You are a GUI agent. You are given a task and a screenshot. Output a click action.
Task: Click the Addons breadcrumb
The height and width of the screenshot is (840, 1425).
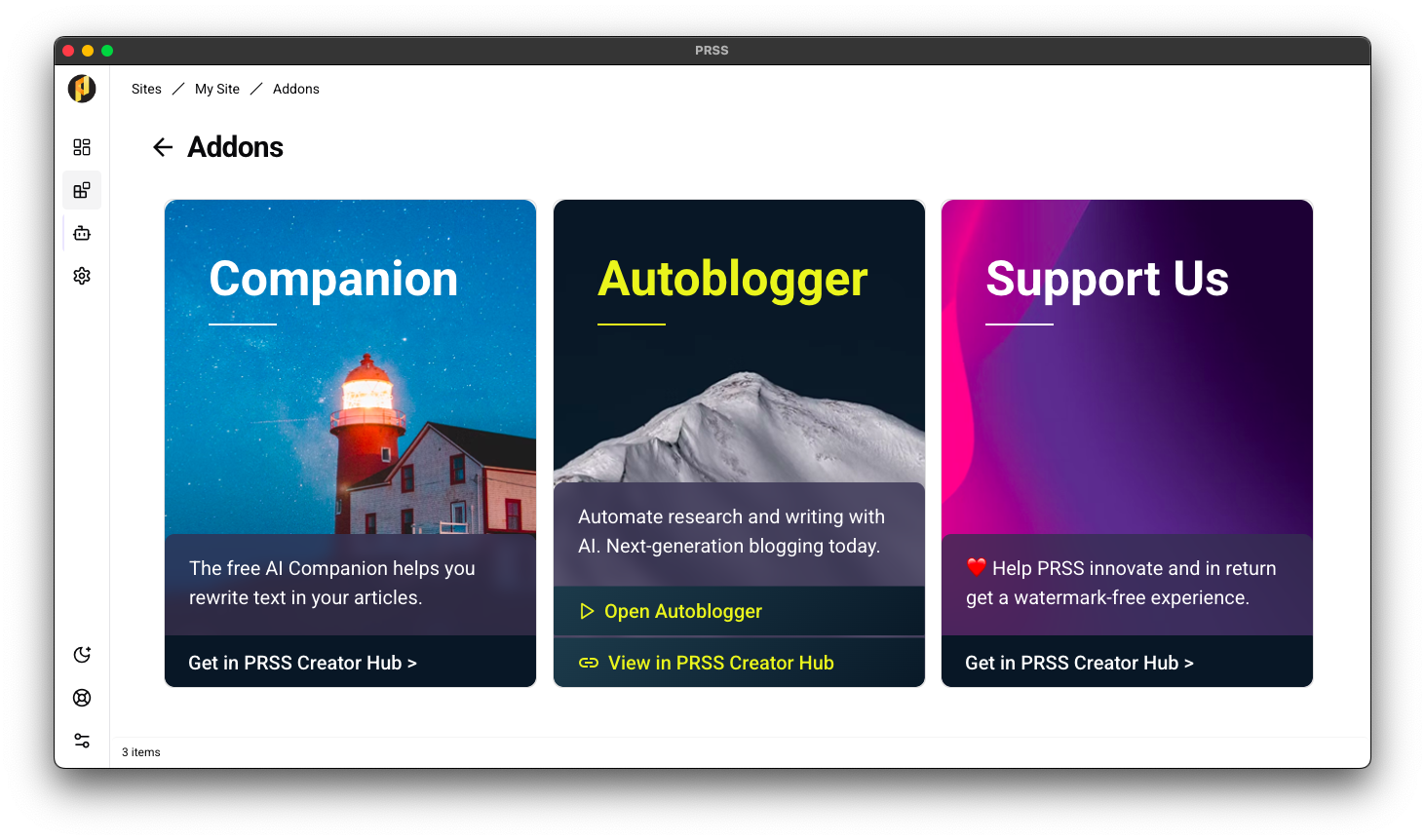[x=296, y=89]
